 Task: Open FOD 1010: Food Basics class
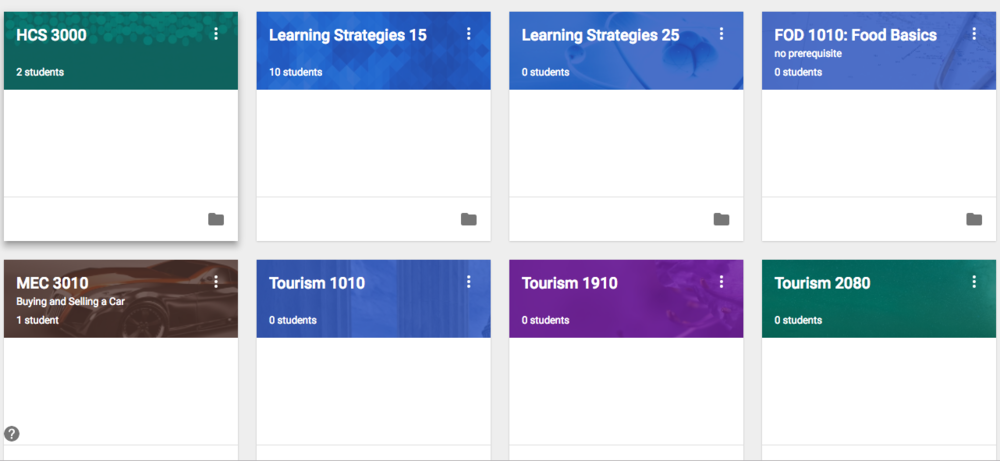855,35
